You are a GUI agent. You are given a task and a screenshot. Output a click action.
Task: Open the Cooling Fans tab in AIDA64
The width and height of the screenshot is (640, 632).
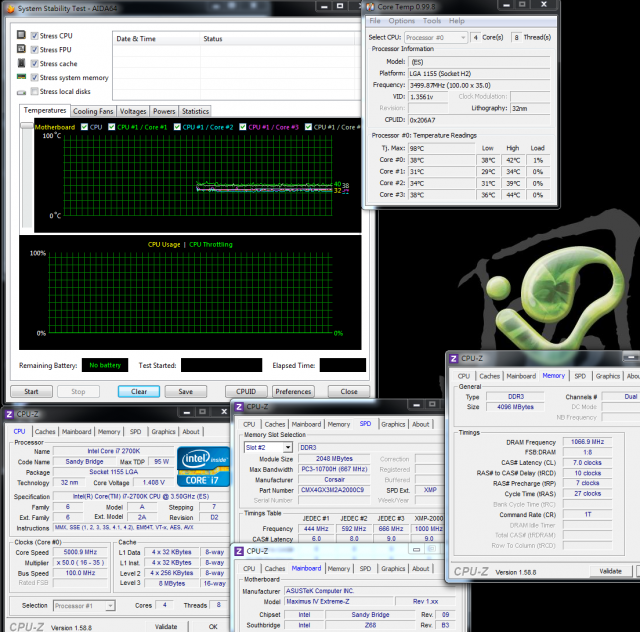[x=93, y=111]
